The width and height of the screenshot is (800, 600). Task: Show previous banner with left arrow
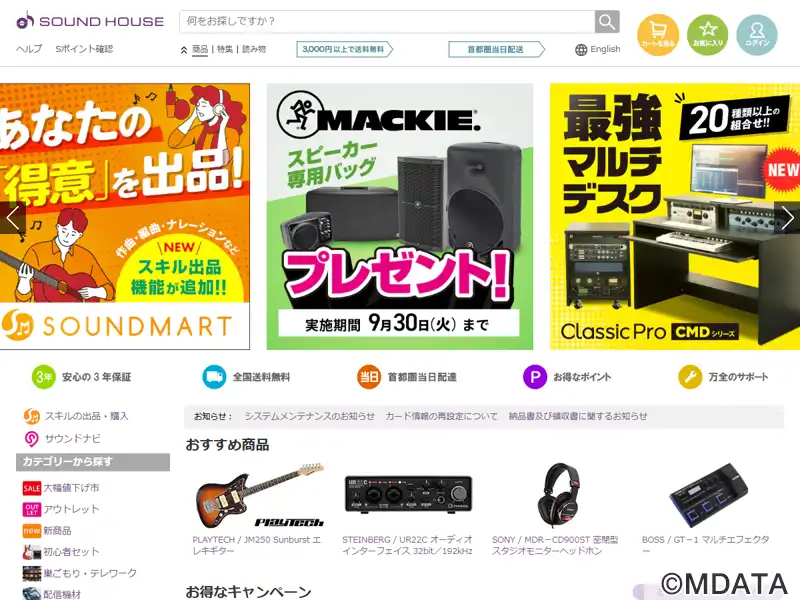click(13, 218)
